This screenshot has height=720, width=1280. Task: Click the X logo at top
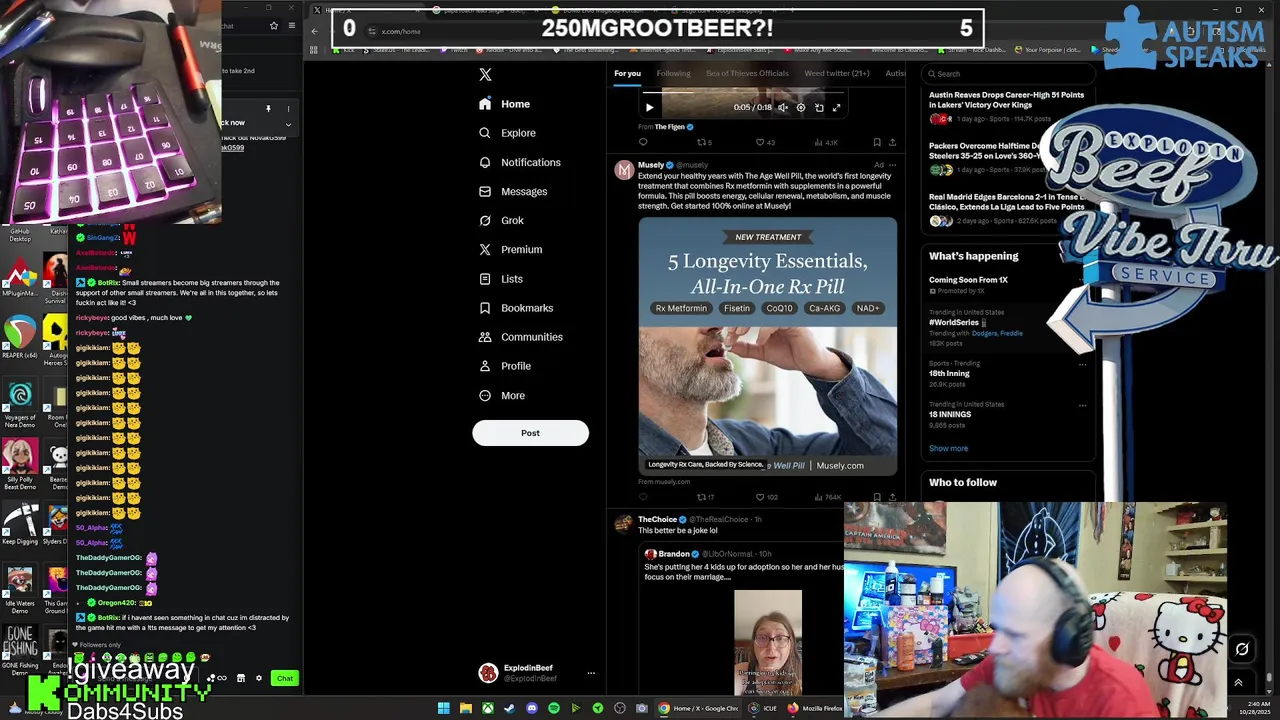[x=485, y=74]
